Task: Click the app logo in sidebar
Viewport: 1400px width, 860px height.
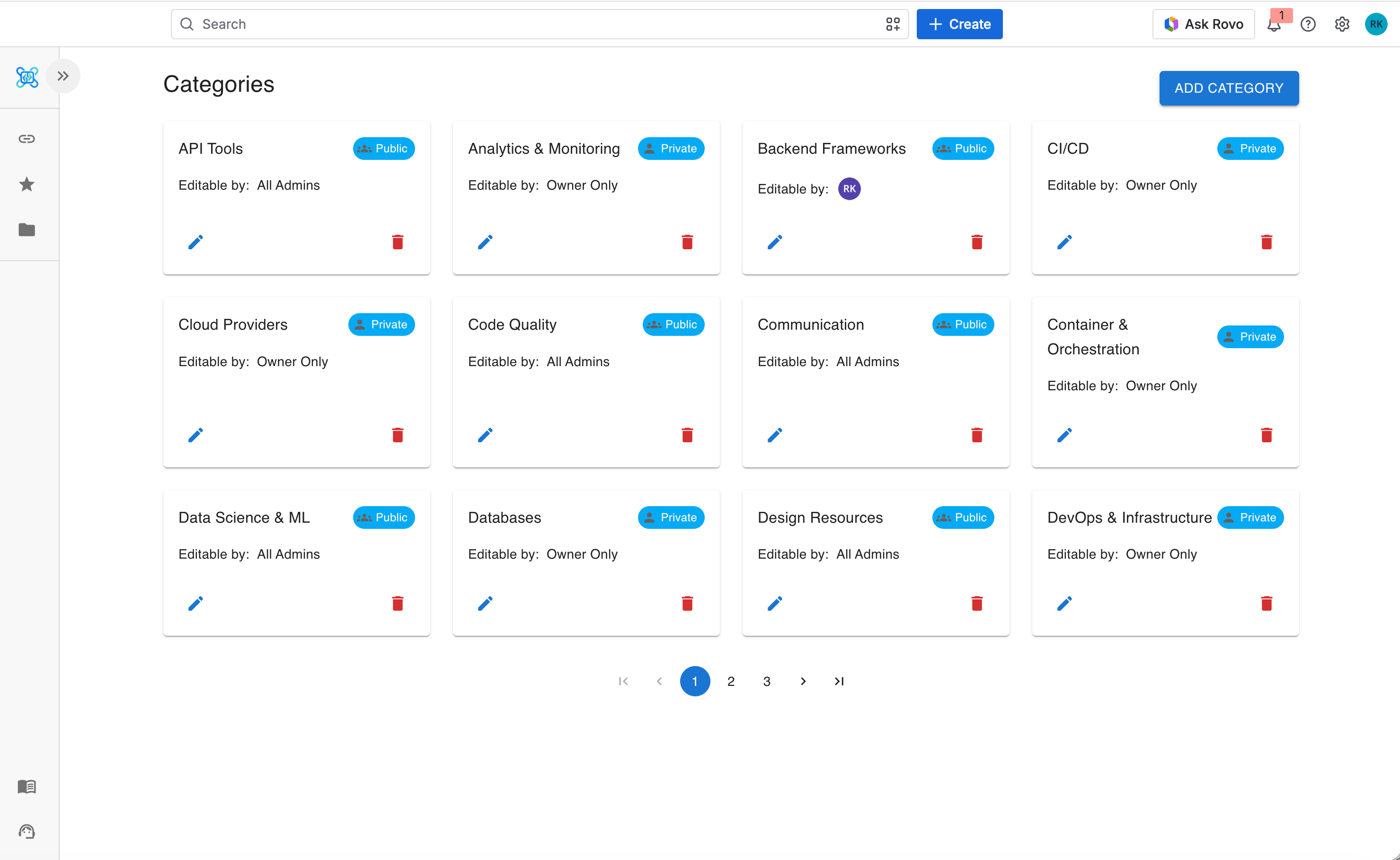Action: coord(27,77)
